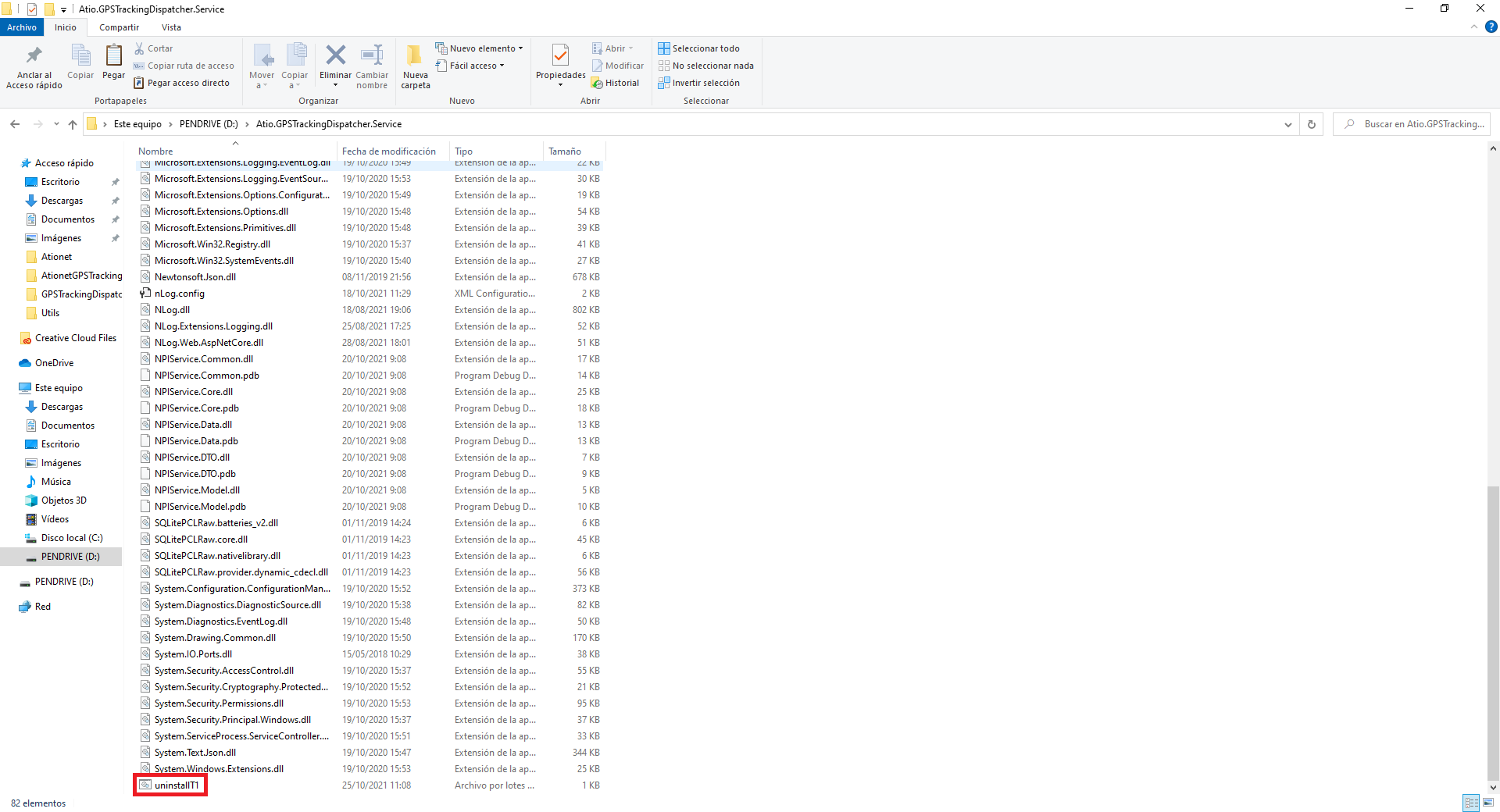Open the Ationet folder in sidebar
This screenshot has width=1500, height=812.
[56, 257]
